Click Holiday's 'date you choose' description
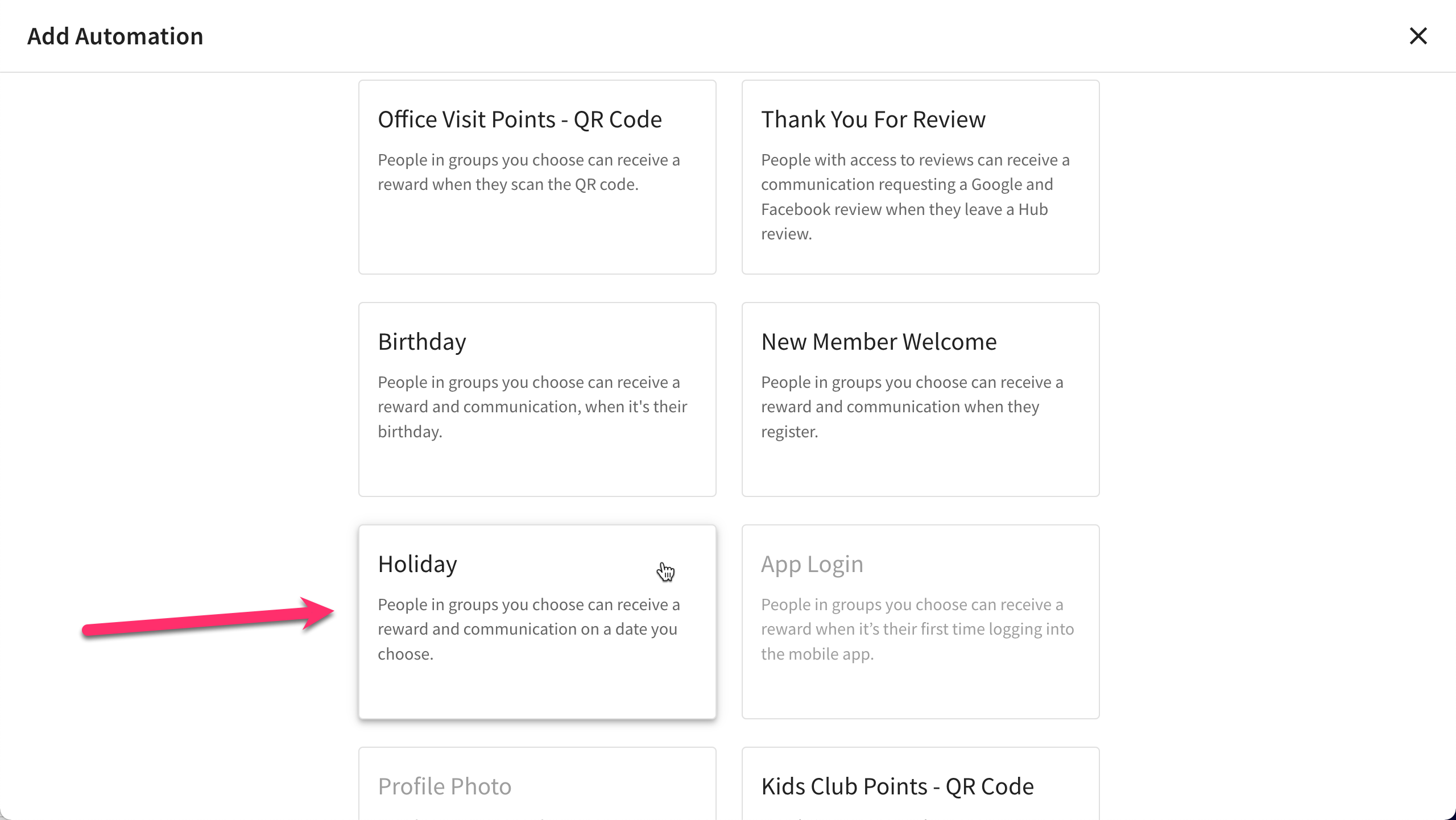The width and height of the screenshot is (1456, 820). 529,629
